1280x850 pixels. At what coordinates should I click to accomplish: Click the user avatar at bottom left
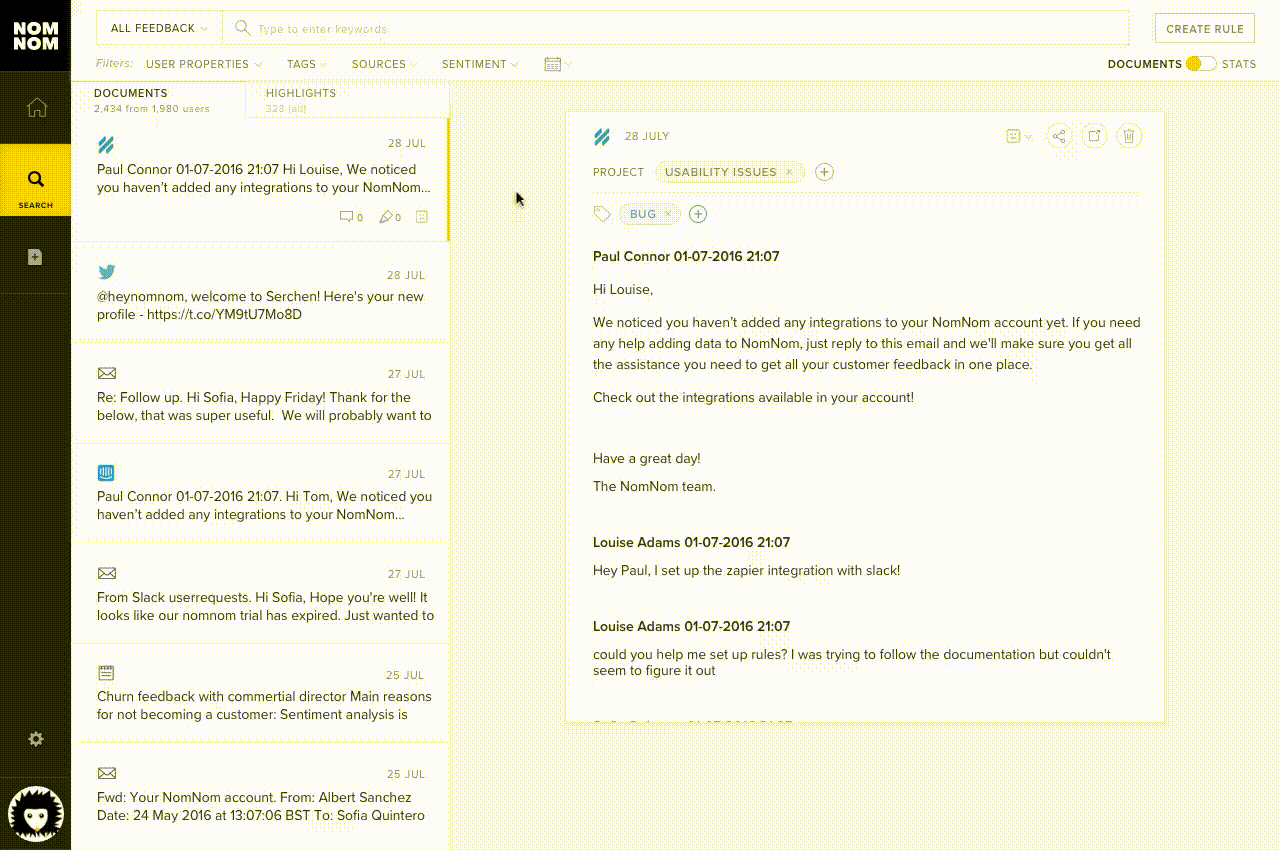click(36, 813)
